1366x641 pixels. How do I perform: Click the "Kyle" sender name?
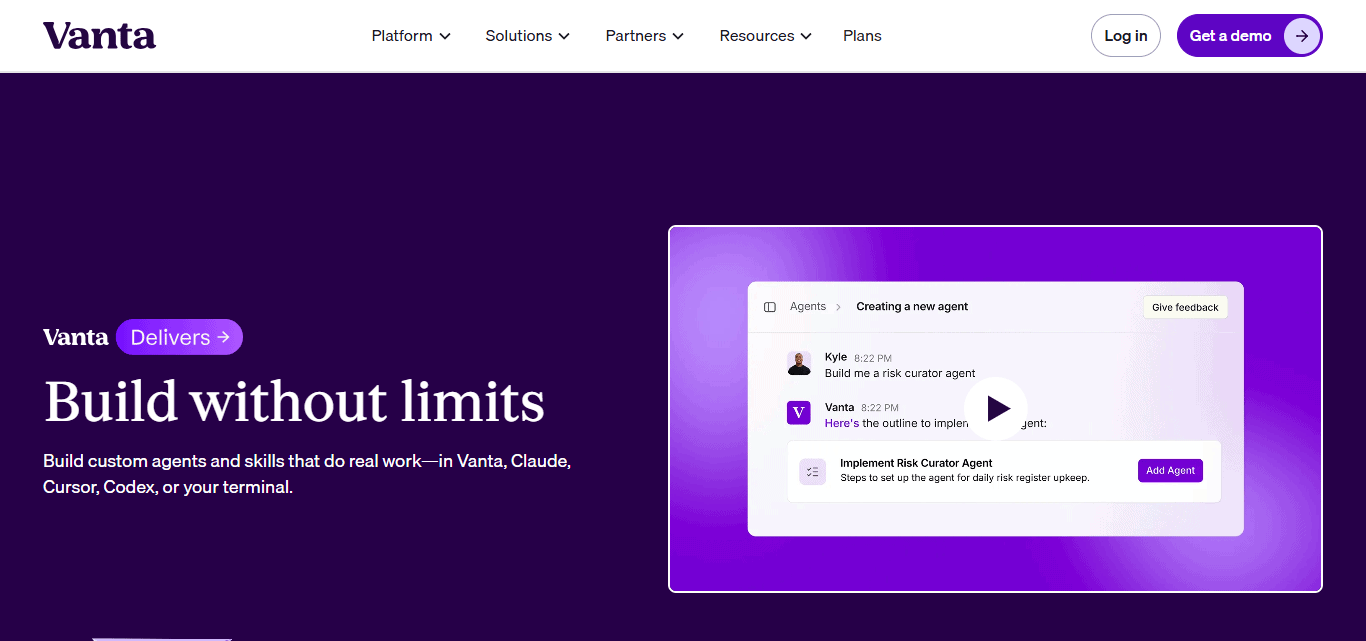pos(836,357)
